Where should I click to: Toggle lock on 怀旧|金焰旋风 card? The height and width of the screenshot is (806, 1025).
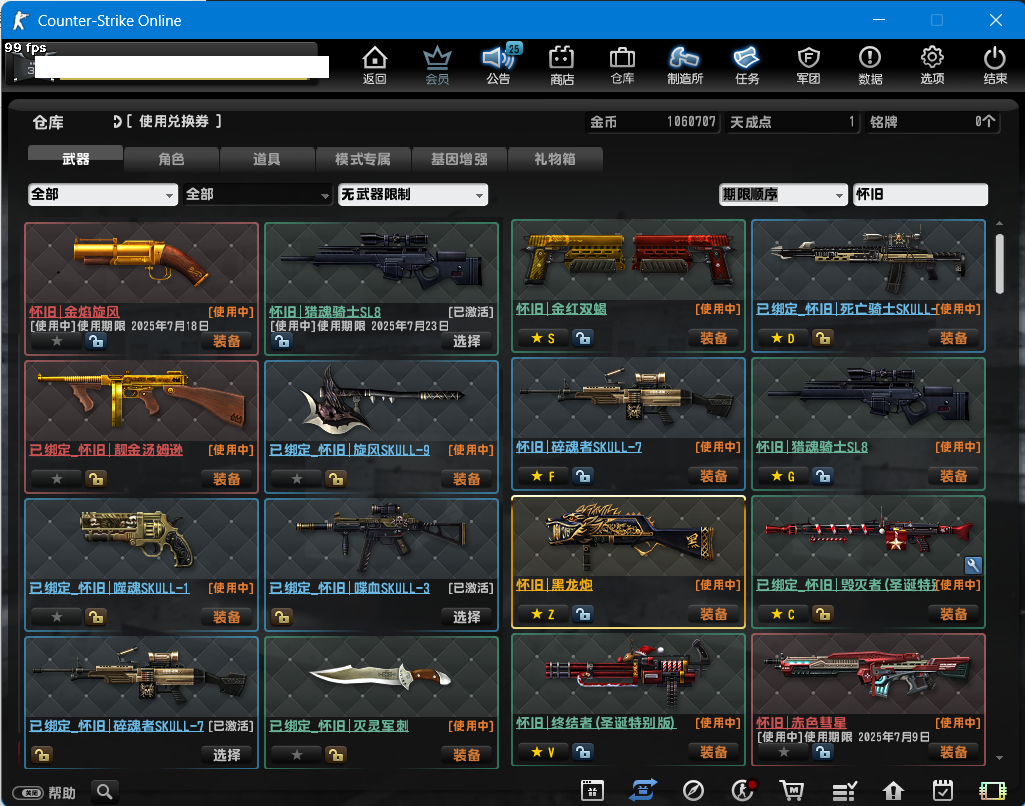pos(96,341)
